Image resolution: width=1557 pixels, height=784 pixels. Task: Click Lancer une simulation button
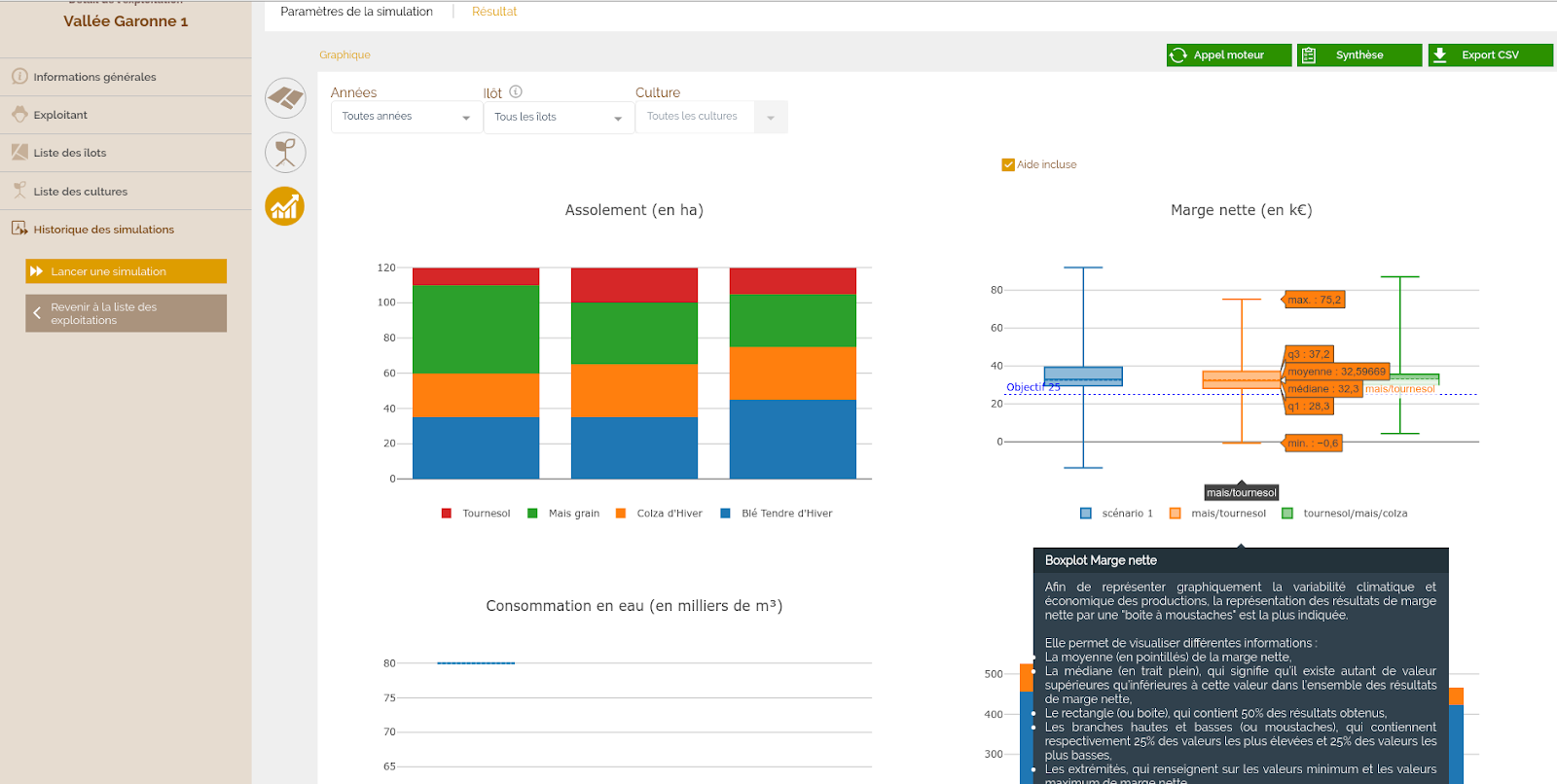point(126,271)
